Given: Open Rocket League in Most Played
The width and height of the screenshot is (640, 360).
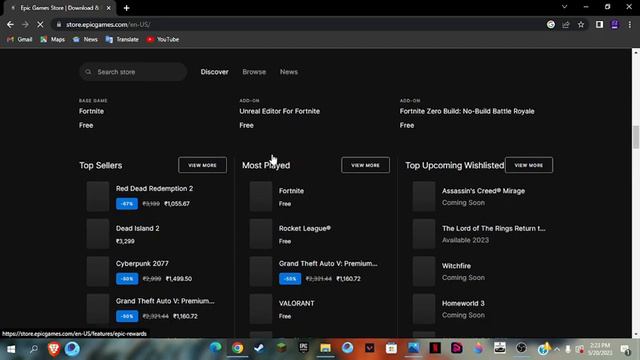Looking at the screenshot, I should click(x=304, y=228).
